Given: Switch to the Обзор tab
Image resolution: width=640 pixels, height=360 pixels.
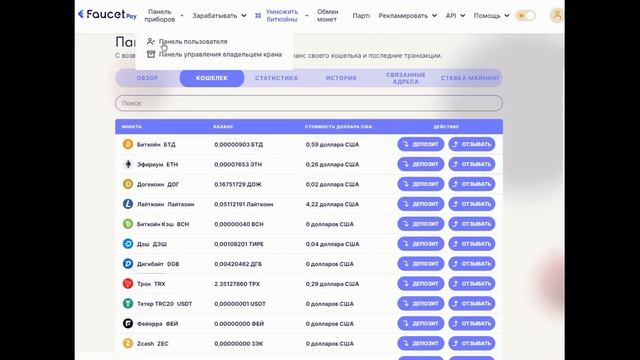Looking at the screenshot, I should pyautogui.click(x=147, y=78).
